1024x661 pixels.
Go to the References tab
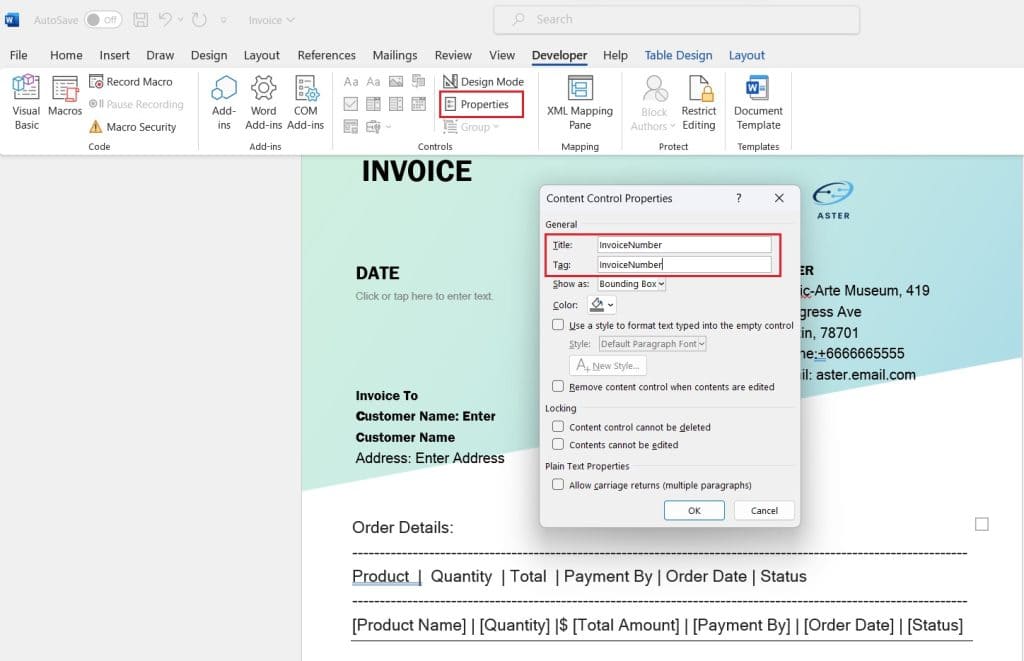[327, 56]
